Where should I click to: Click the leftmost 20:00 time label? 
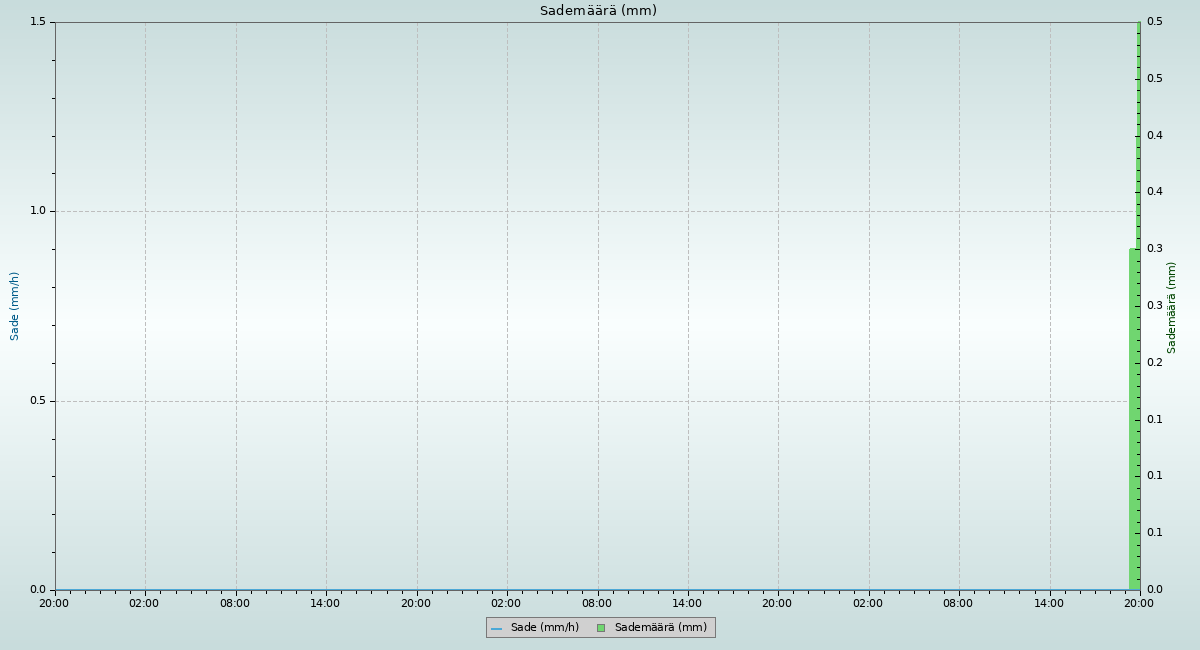pos(54,603)
